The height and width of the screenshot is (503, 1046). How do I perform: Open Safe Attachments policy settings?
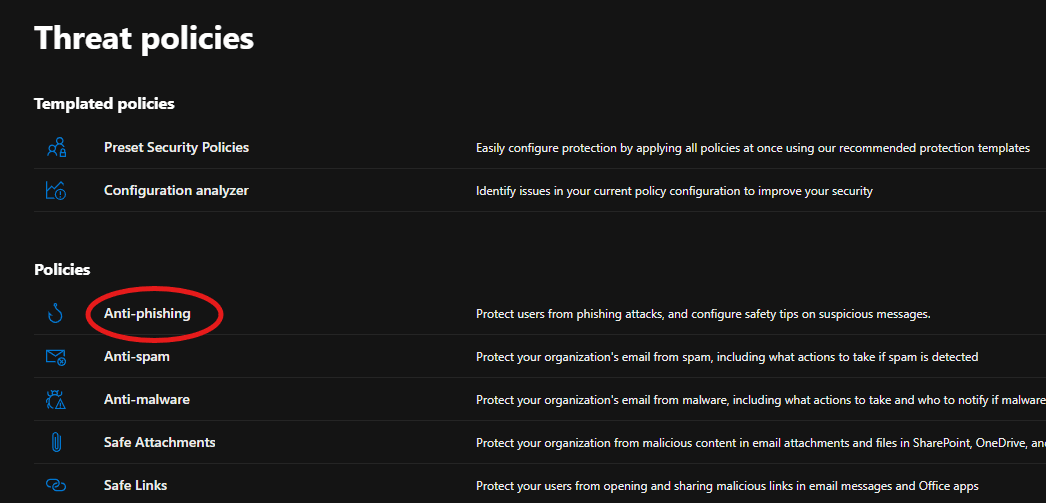[159, 442]
